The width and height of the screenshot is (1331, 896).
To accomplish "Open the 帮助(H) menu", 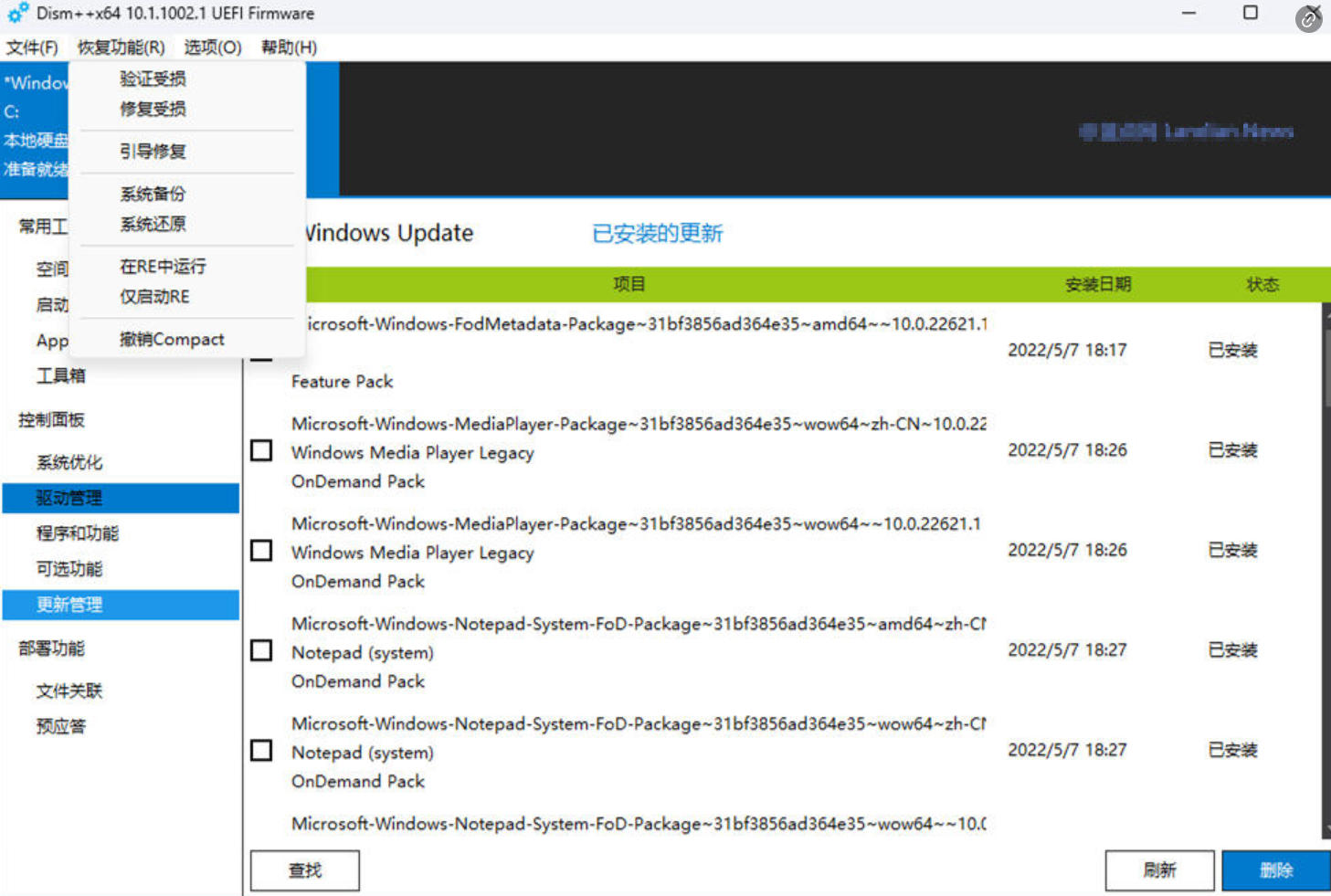I will [x=289, y=47].
